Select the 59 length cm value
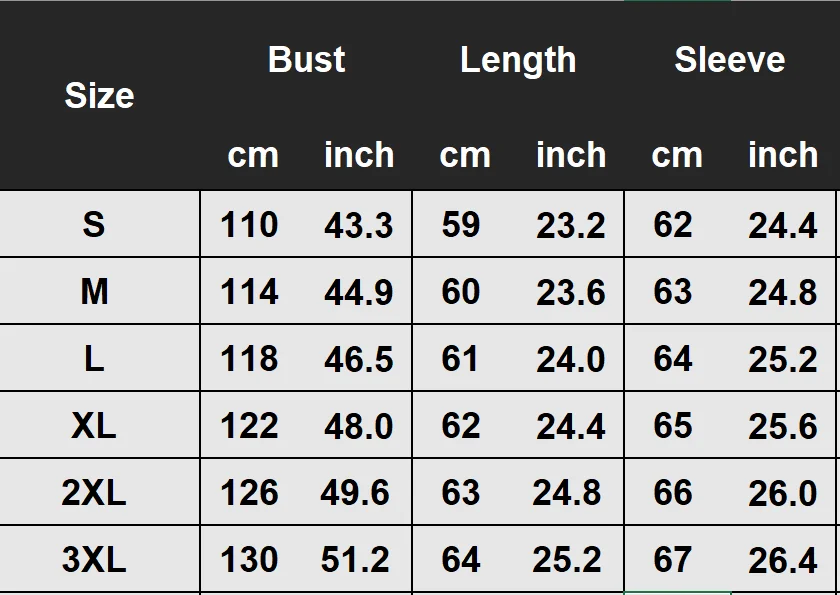Viewport: 840px width, 595px height. coord(461,224)
